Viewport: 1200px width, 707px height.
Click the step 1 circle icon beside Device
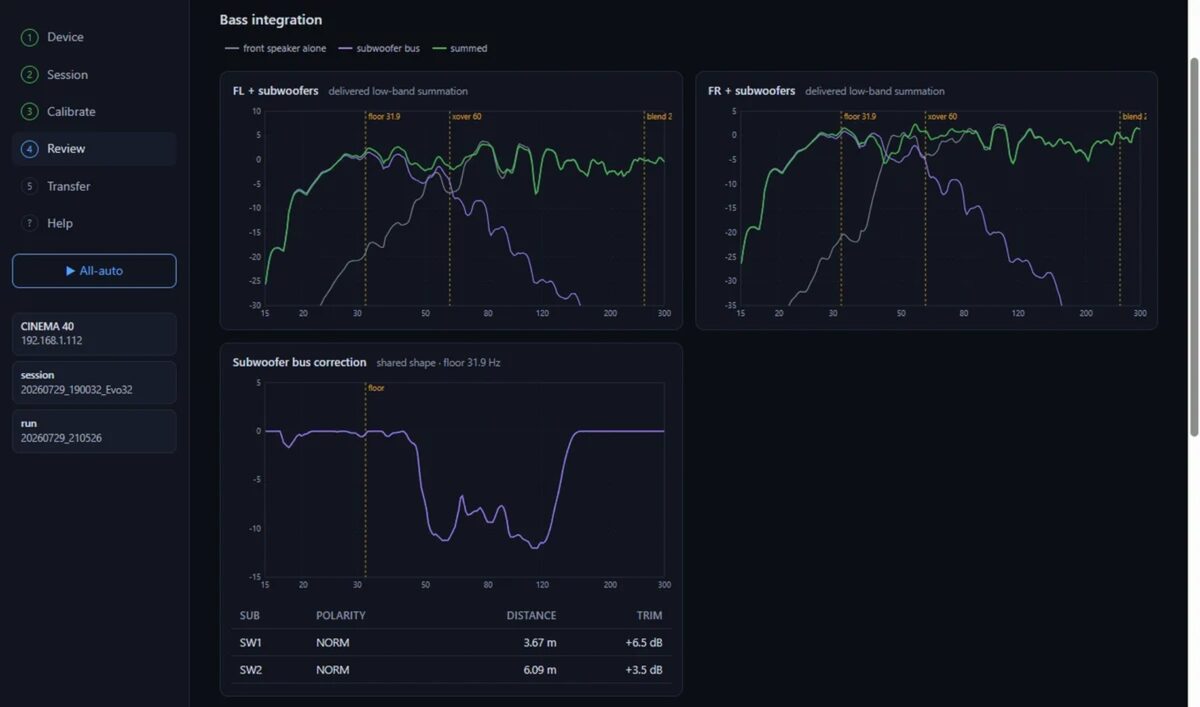click(x=29, y=37)
